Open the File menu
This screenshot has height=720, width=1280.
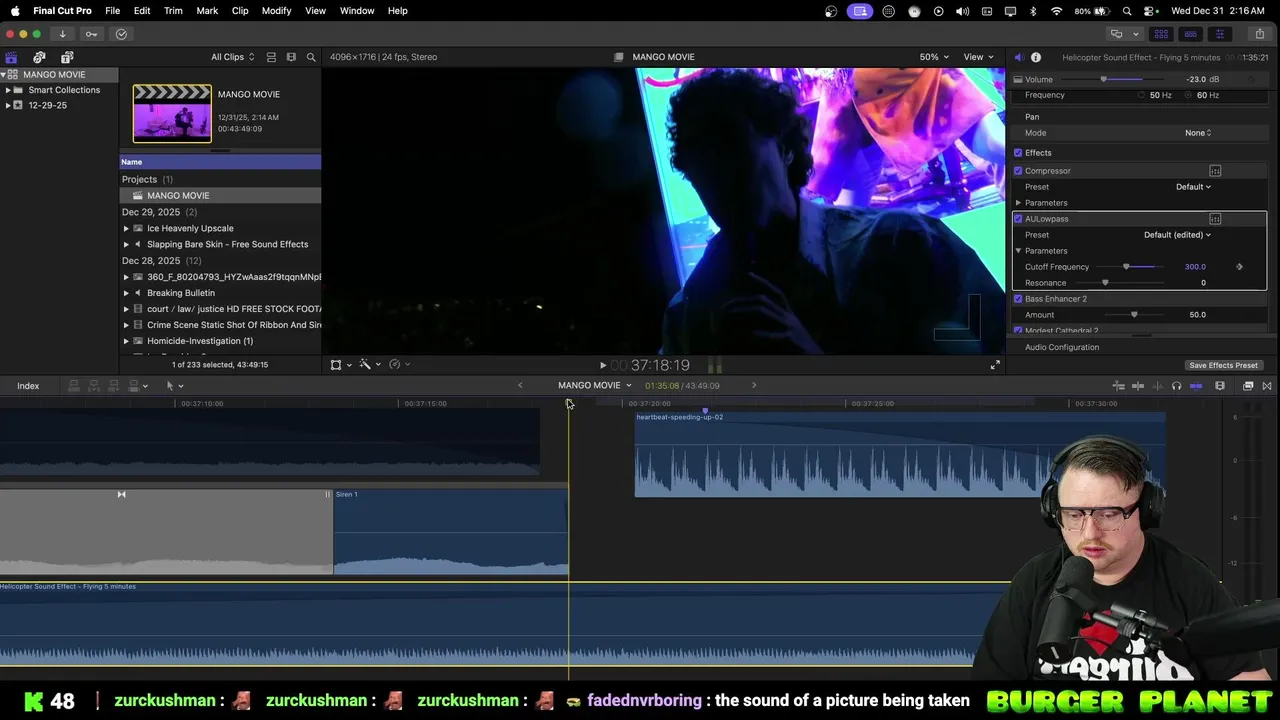tap(113, 11)
